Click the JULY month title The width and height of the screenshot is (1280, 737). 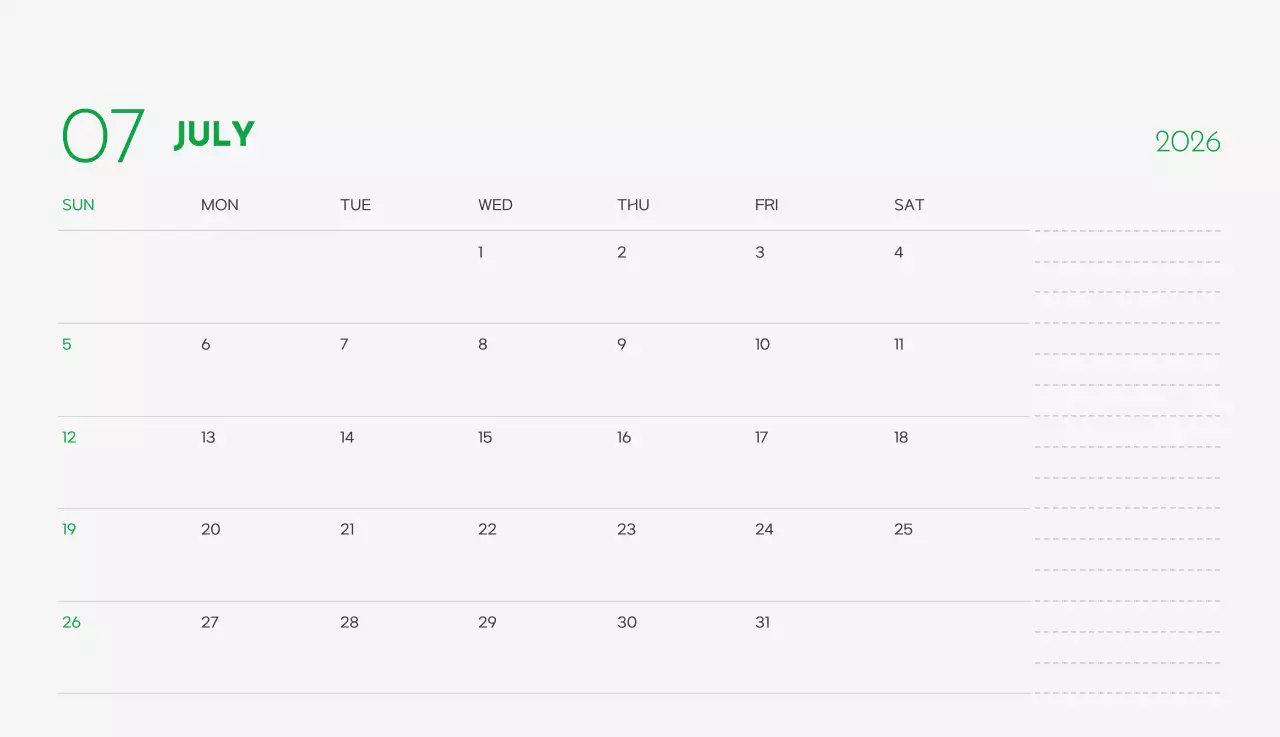(214, 134)
